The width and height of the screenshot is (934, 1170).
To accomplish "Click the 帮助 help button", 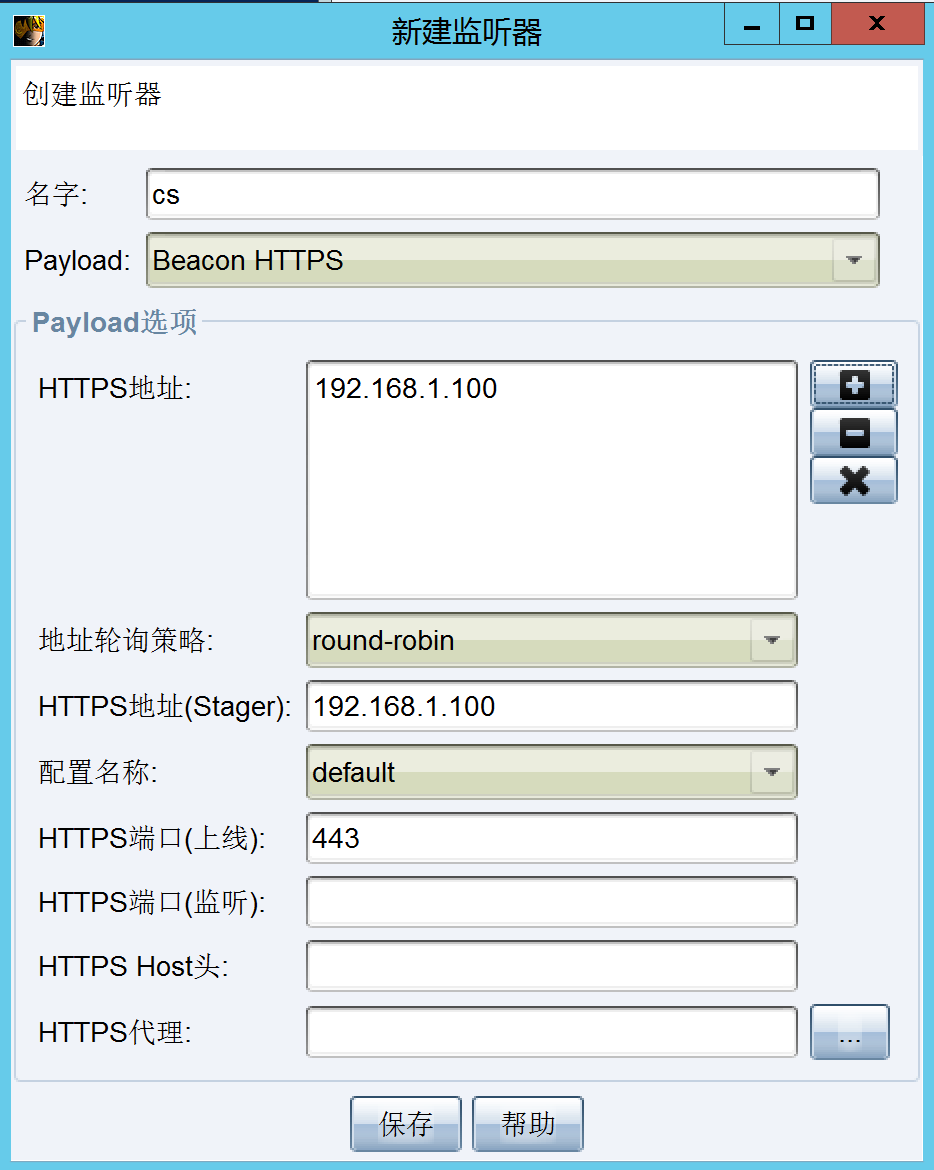I will coord(528,1124).
